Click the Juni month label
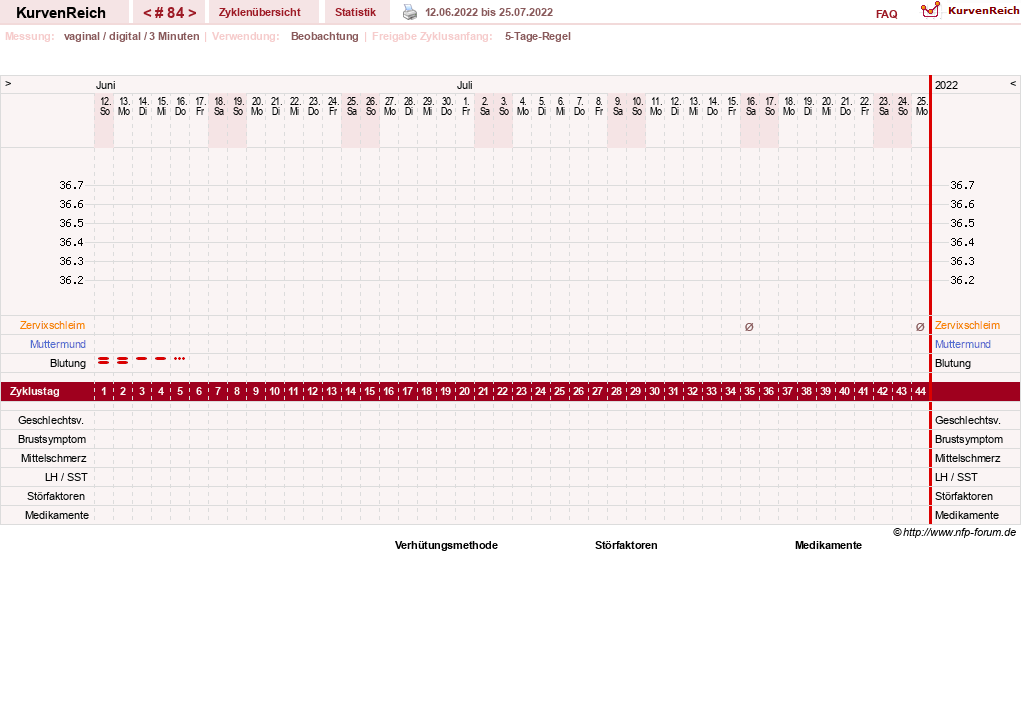Viewport: 1021px width, 704px height. 105,85
